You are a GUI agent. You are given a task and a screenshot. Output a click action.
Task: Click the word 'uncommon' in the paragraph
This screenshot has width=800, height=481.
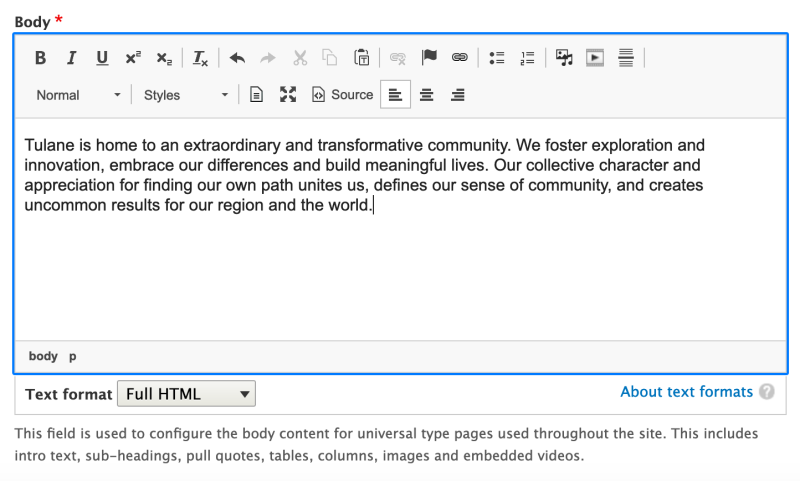[65, 205]
